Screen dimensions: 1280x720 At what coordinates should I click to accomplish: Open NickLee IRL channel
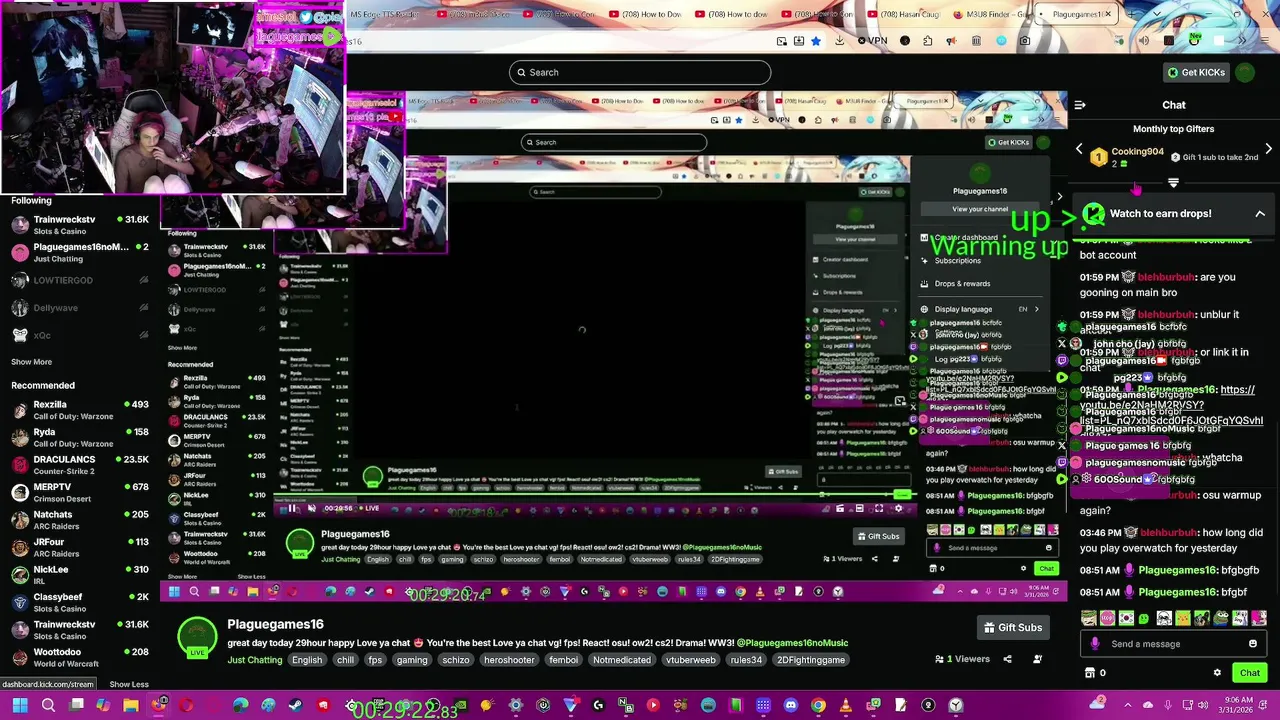click(78, 574)
